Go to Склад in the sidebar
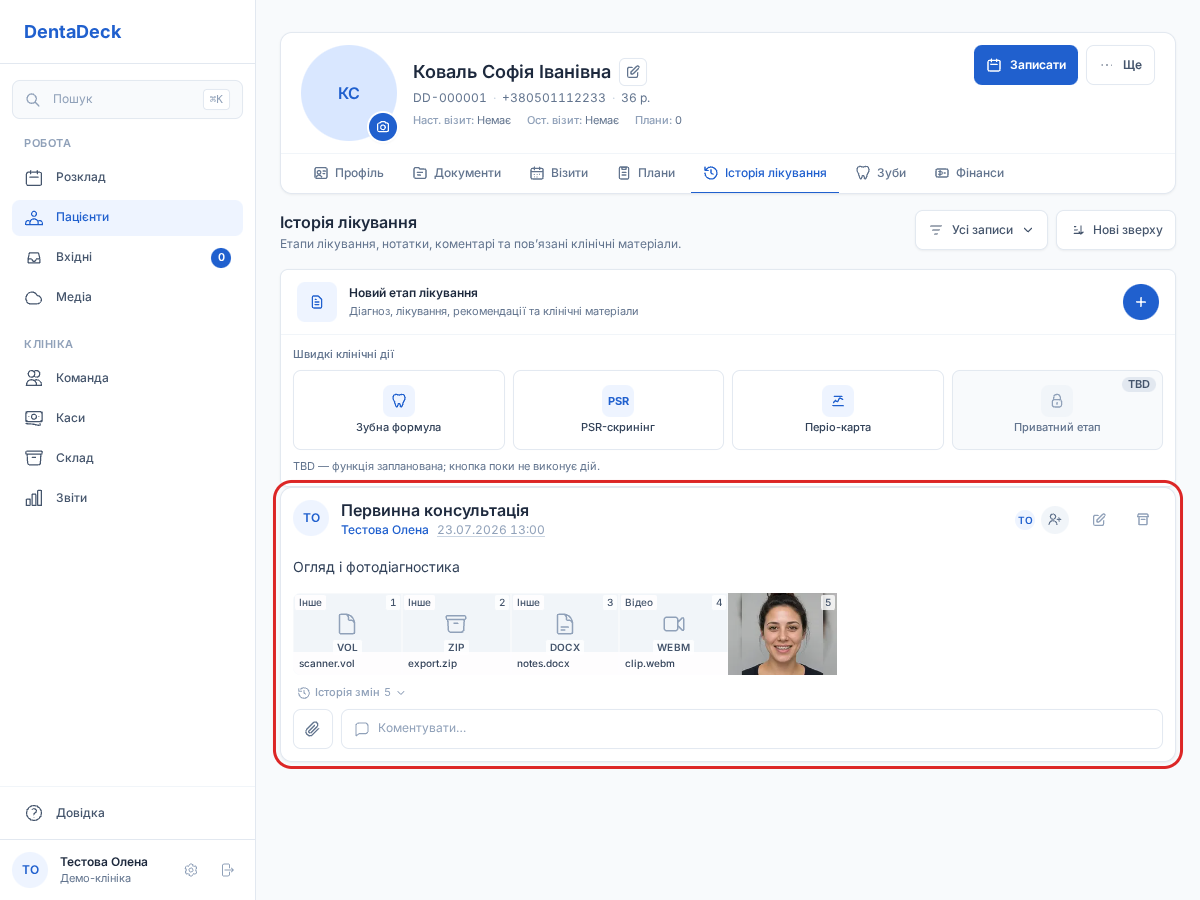Screen dimensions: 1200x900 point(127,458)
